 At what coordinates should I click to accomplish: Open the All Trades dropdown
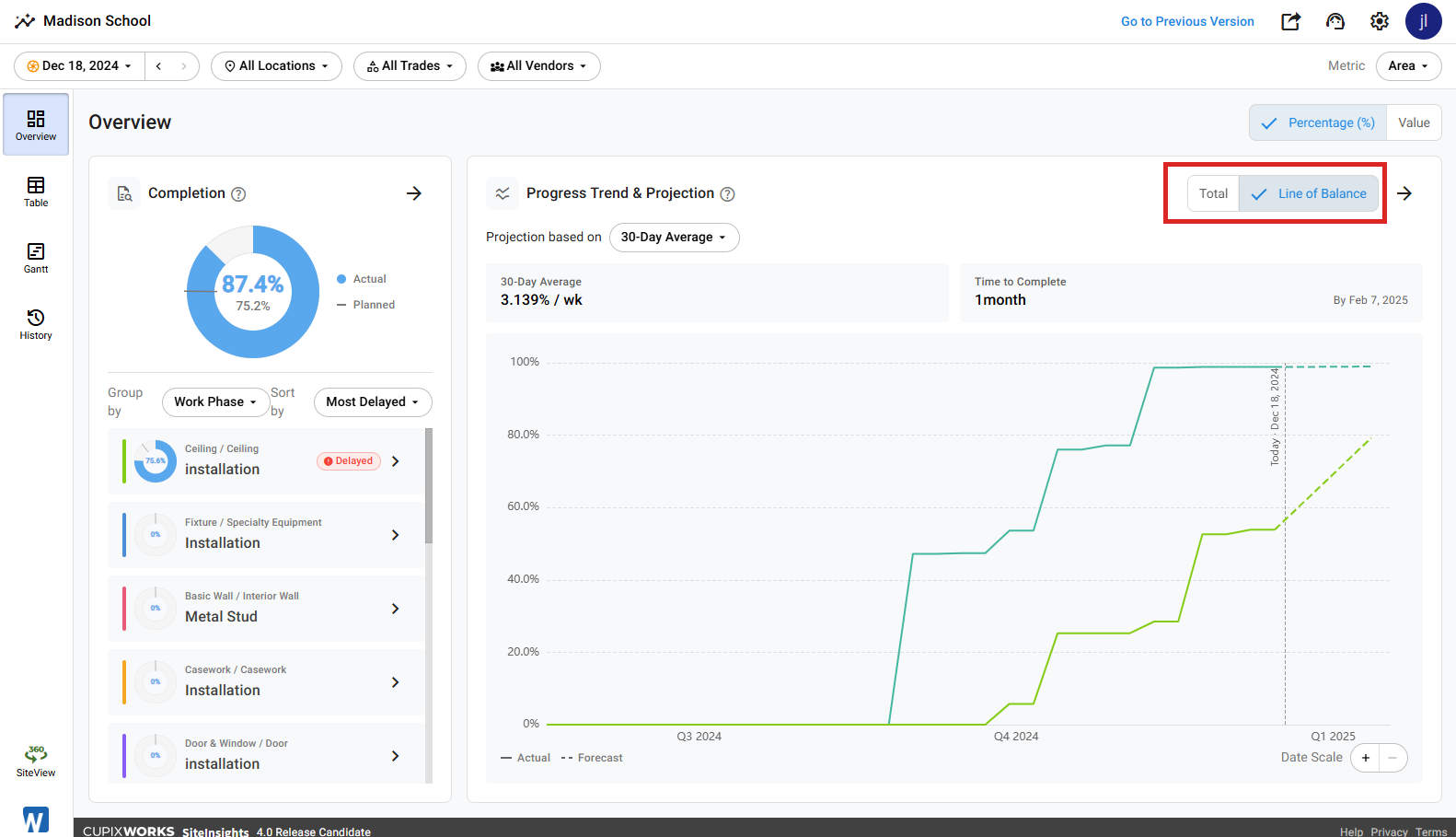pos(410,66)
